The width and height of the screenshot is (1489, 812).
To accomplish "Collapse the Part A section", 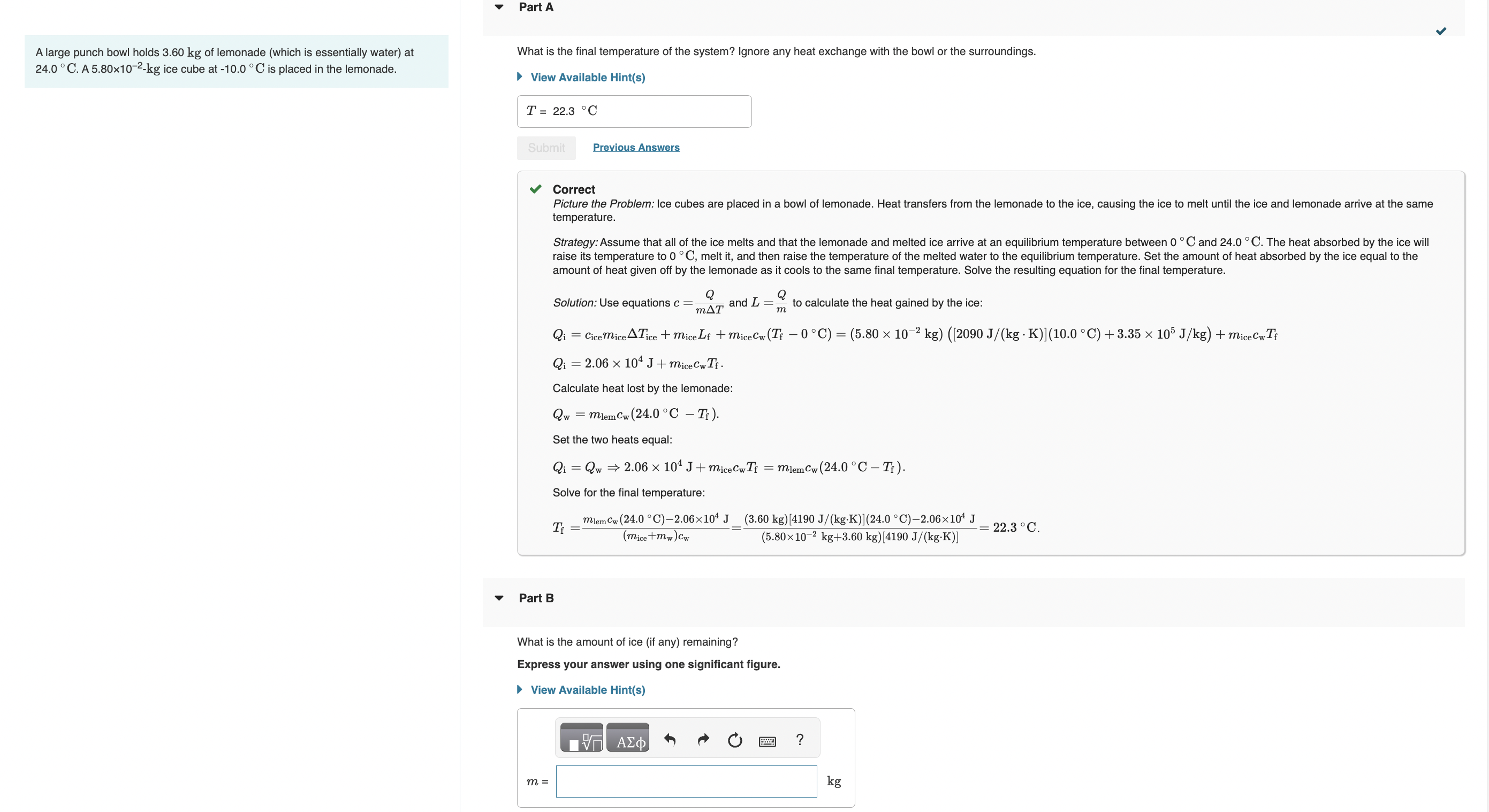I will [499, 7].
